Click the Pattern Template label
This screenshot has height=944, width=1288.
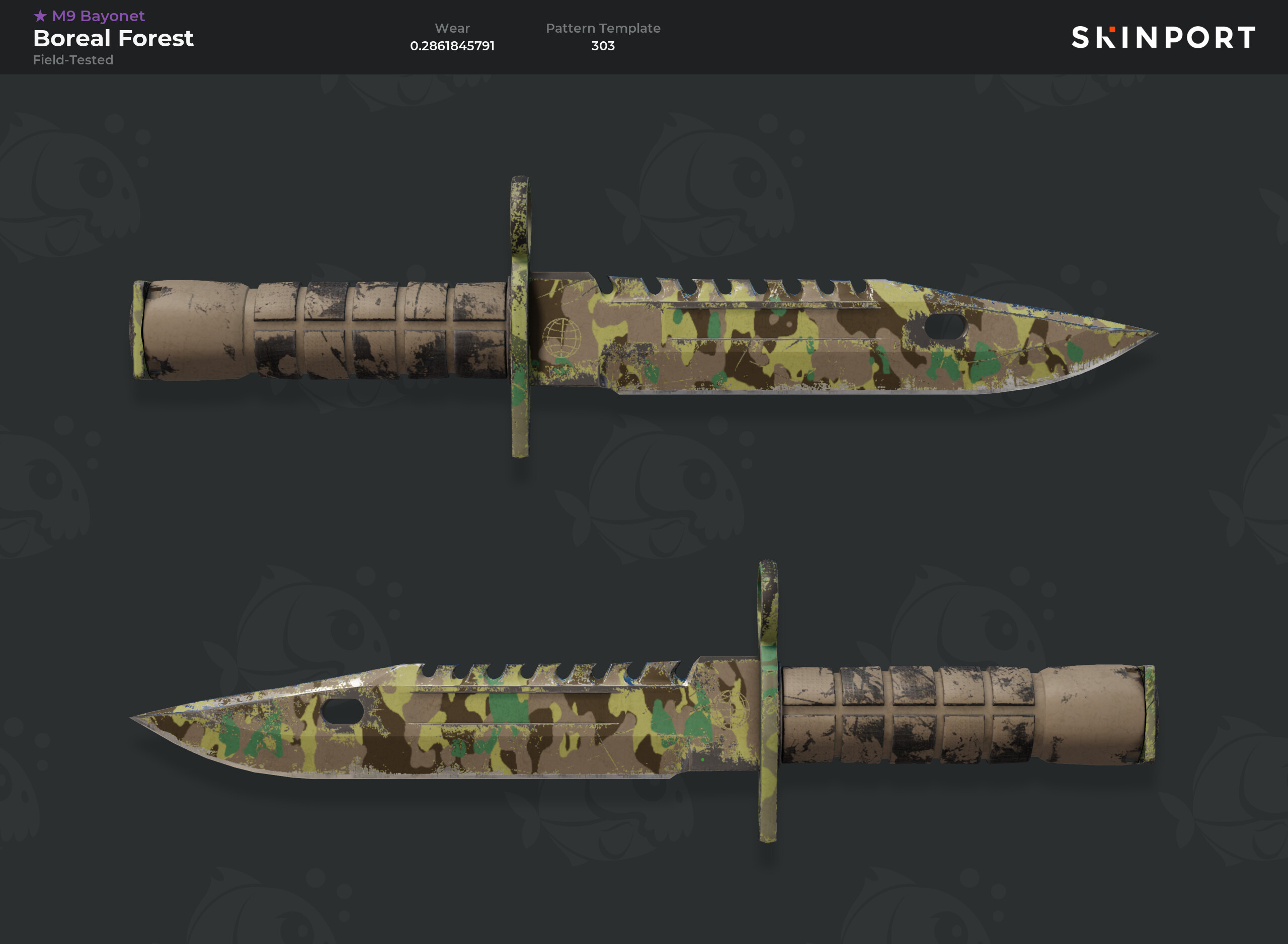click(x=603, y=28)
